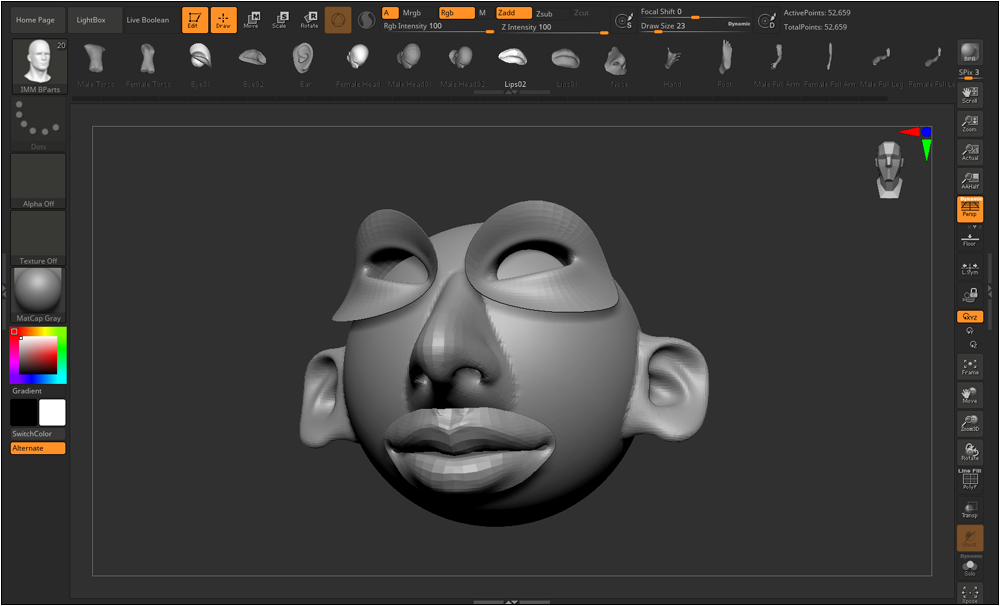Turn on Zsub sculpt mode
1000x606 pixels.
click(544, 13)
